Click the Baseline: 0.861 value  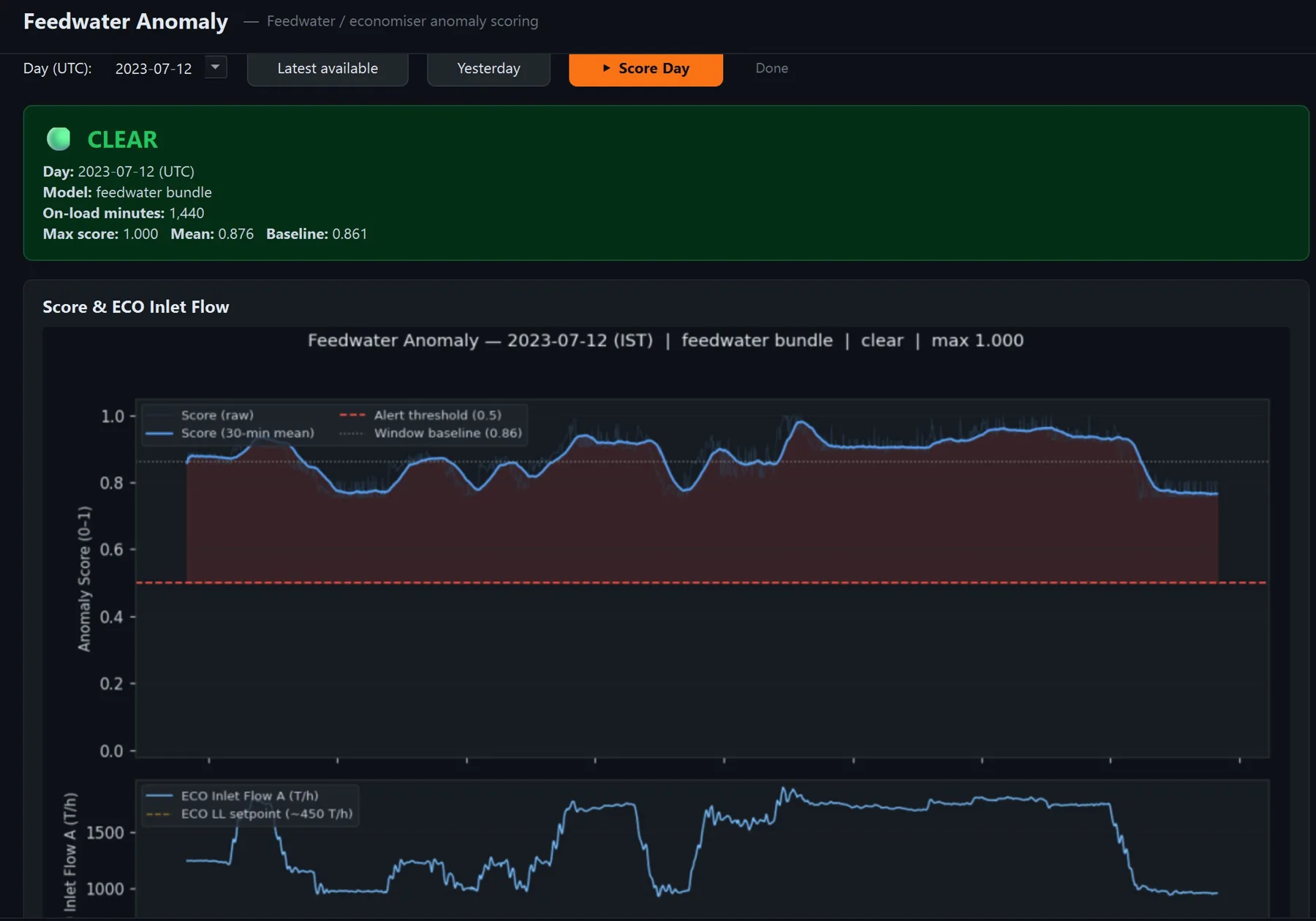(317, 234)
